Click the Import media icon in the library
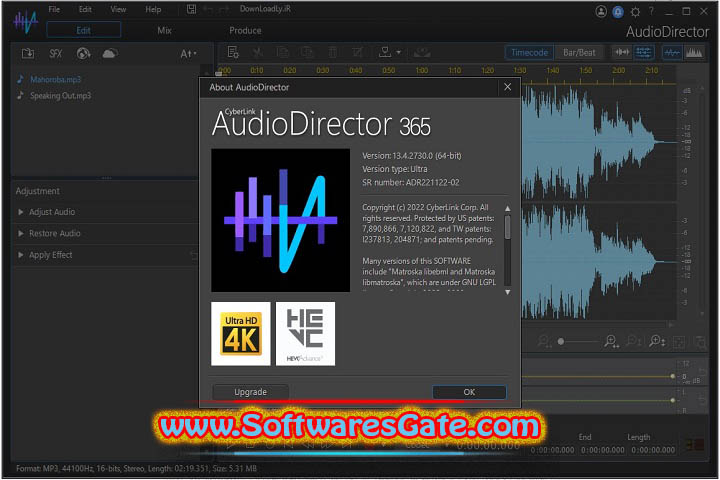The width and height of the screenshot is (720, 480). [x=28, y=54]
